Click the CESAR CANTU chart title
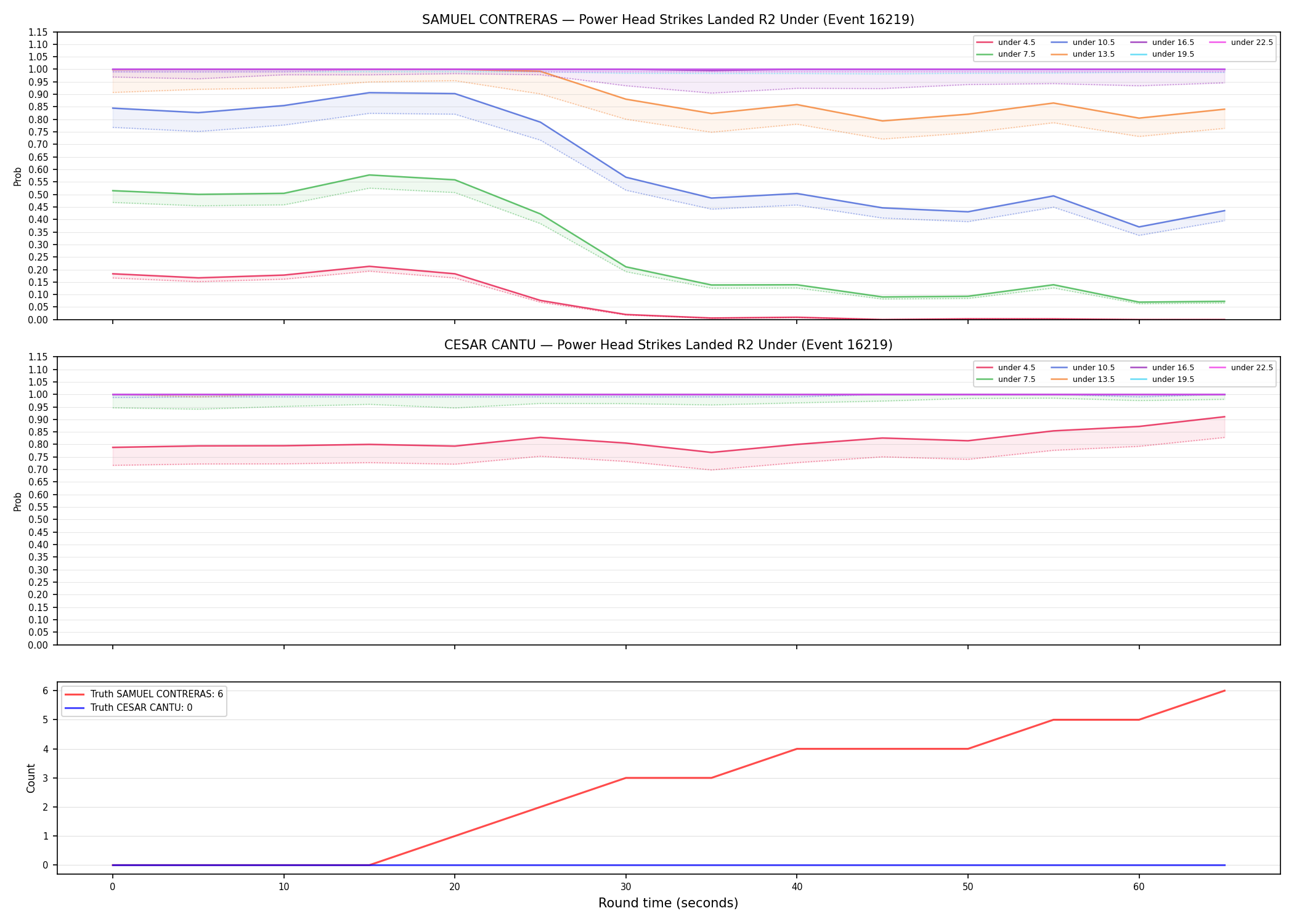Screen dimensions: 1294x924 pos(668,345)
